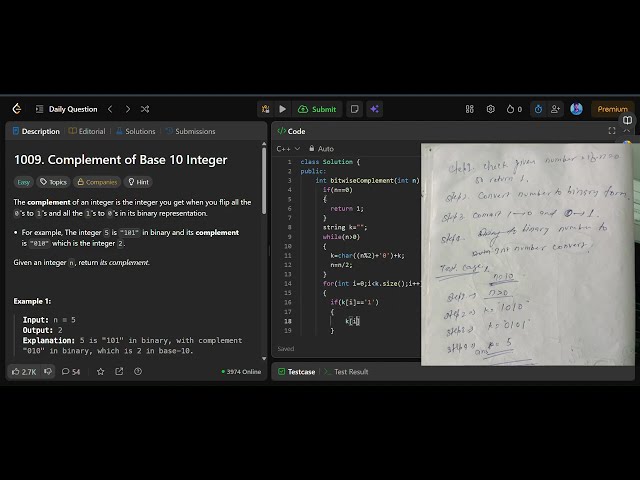640x480 pixels.
Task: Switch to the Testcase tab
Action: pyautogui.click(x=297, y=372)
